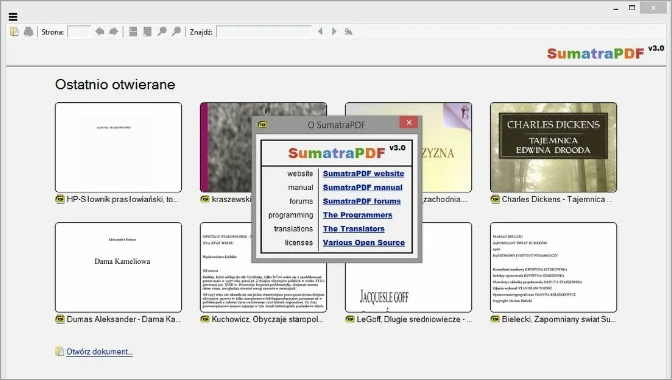672x380 pixels.
Task: Open SumatraPDF manual link
Action: 363,187
